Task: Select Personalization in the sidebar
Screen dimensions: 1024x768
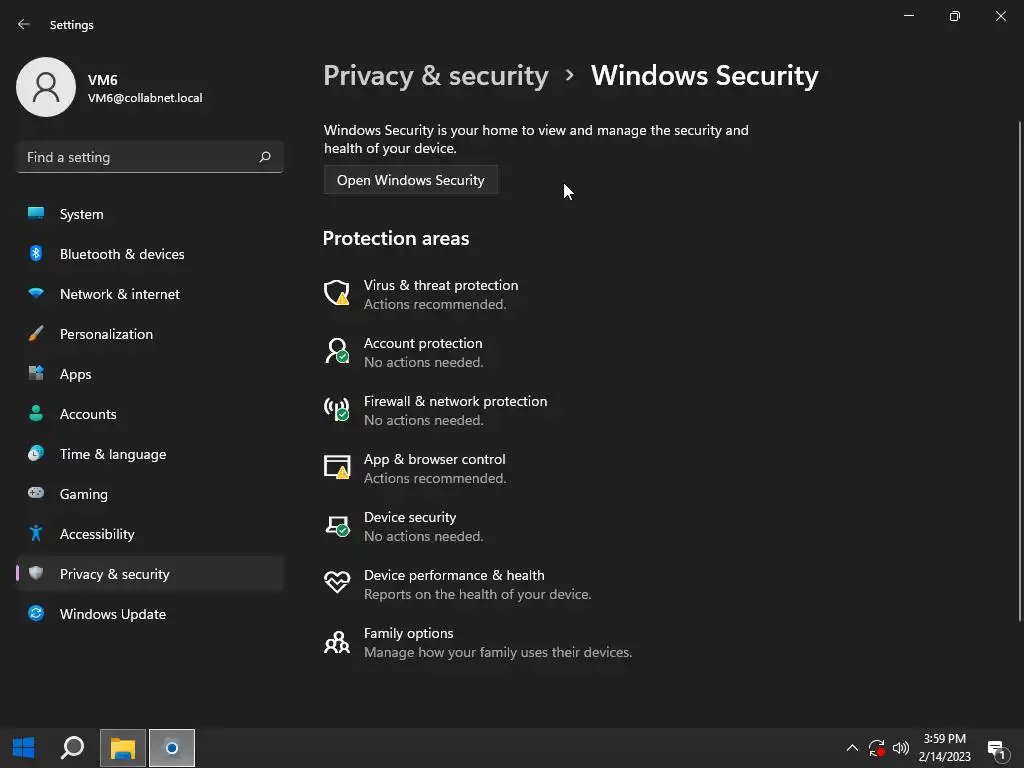Action: tap(150, 334)
